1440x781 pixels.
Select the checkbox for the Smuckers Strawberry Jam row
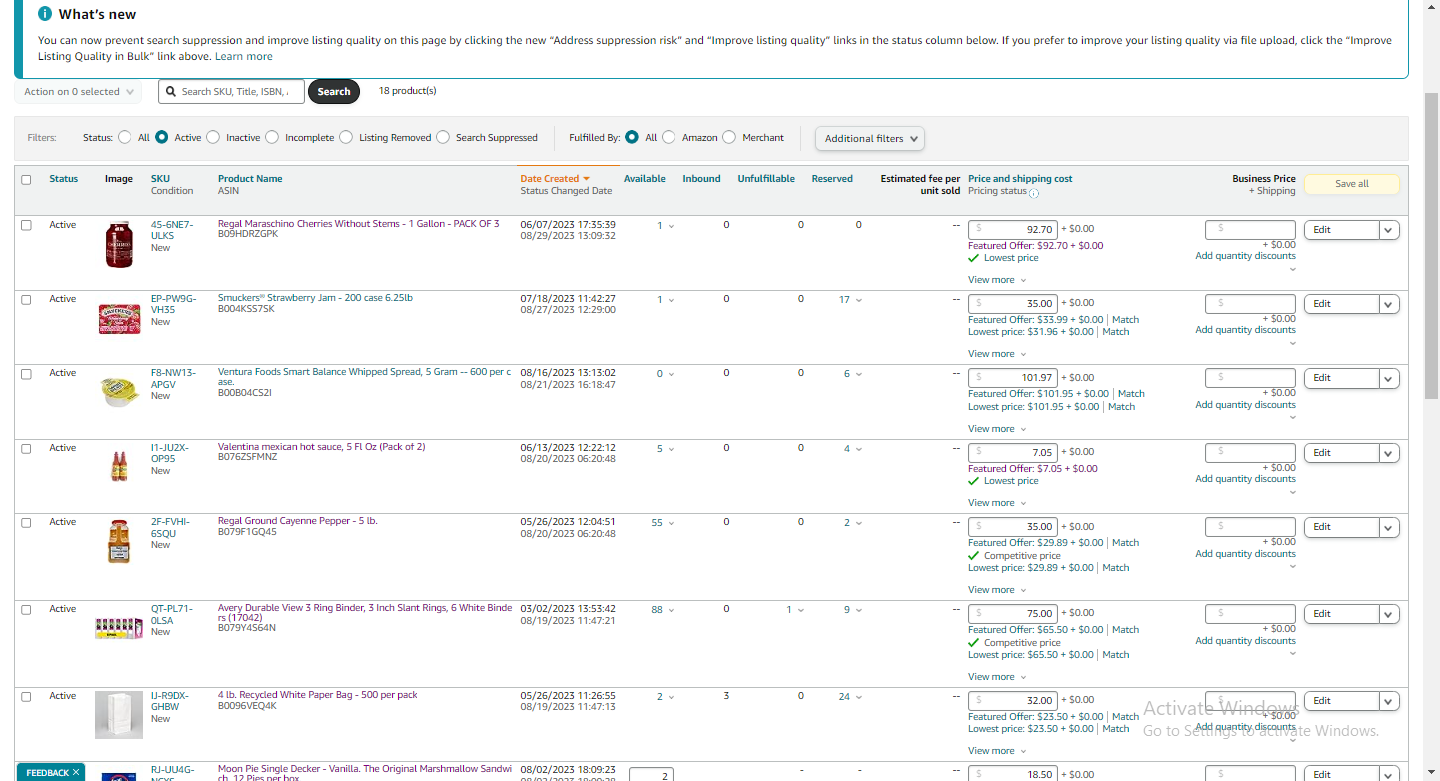26,299
